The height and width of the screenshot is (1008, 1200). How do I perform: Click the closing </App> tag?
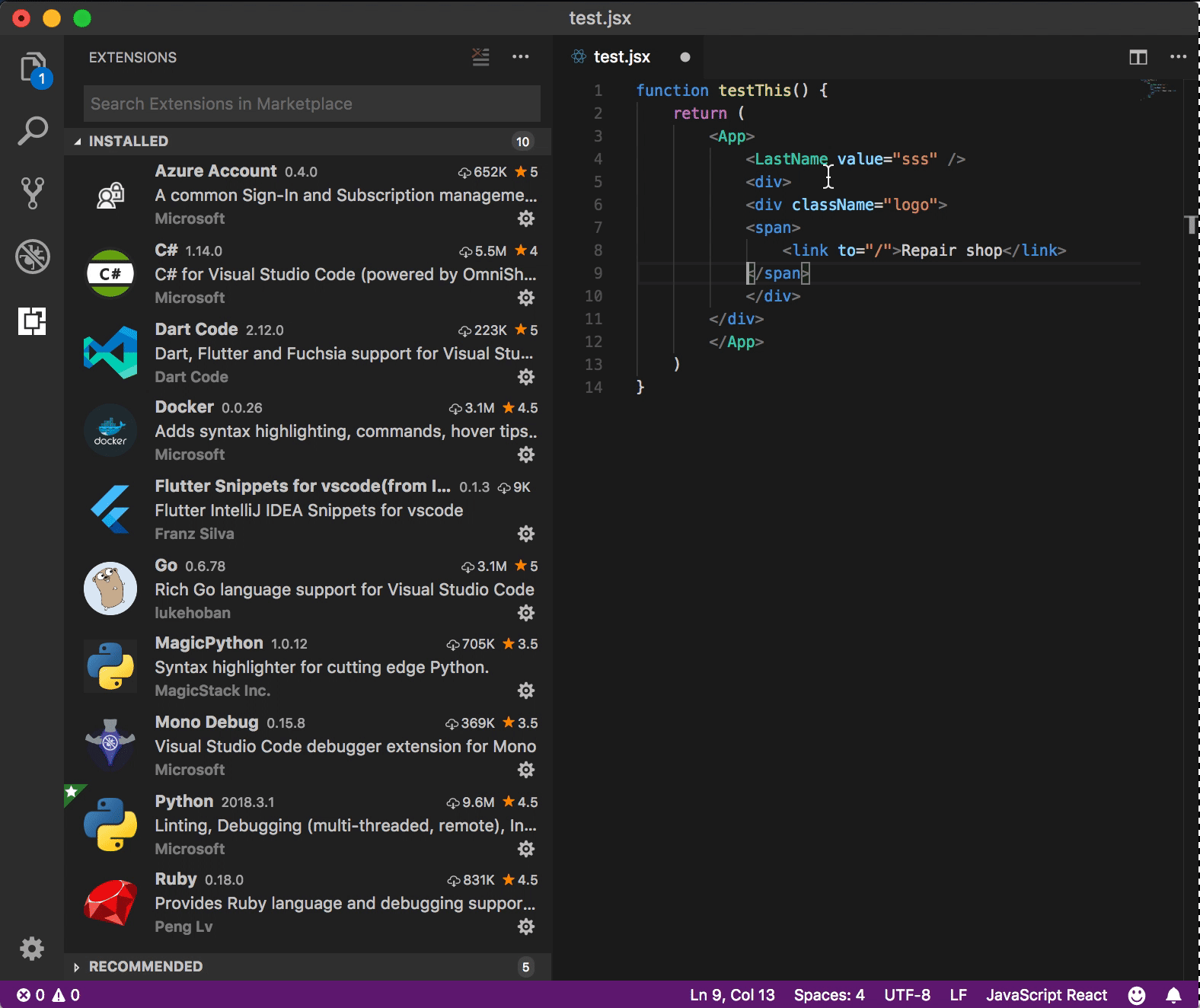736,342
